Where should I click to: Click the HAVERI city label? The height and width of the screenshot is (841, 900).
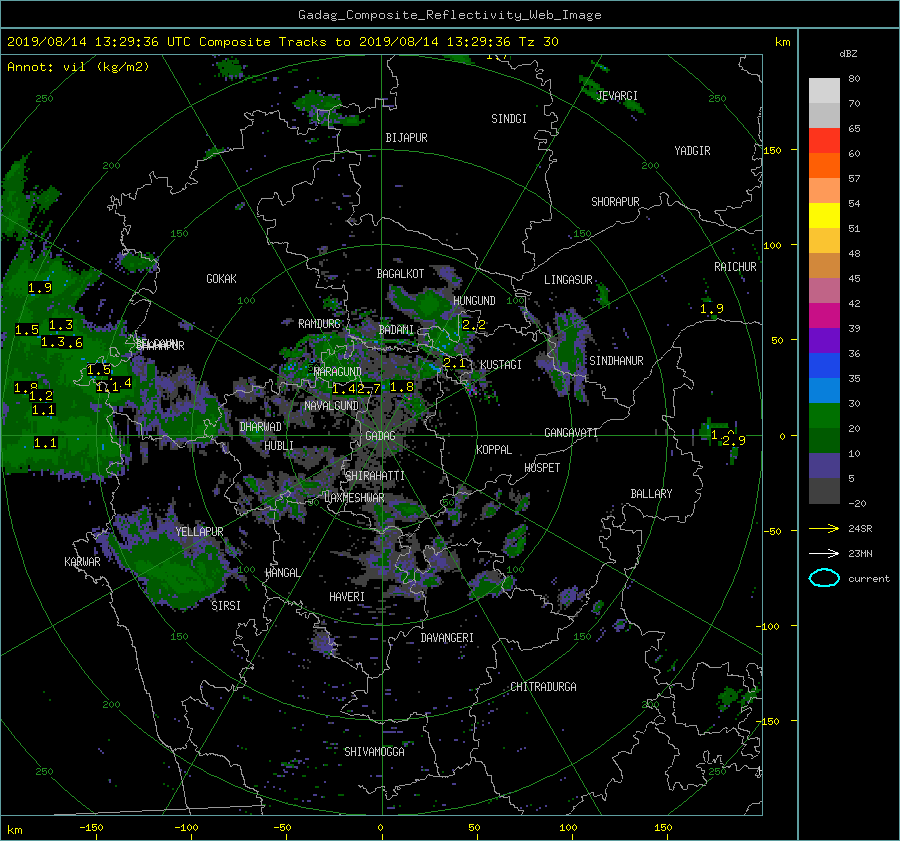pos(347,597)
